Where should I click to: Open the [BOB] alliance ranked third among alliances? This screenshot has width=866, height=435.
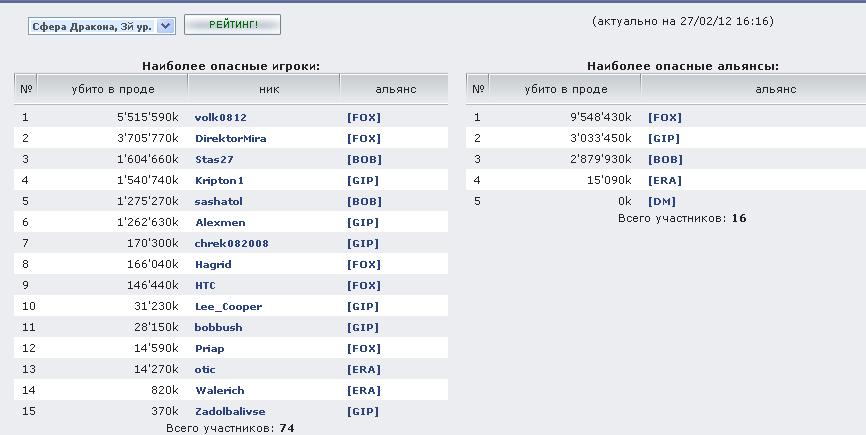pos(664,159)
